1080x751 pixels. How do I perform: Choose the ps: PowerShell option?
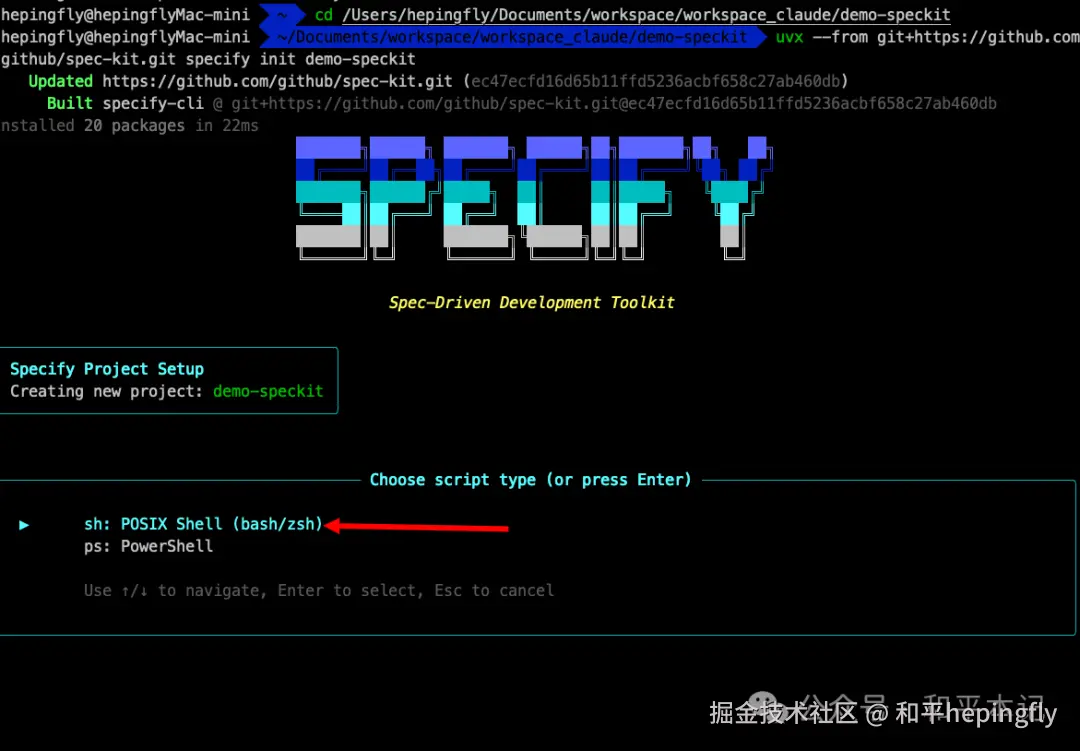(148, 546)
